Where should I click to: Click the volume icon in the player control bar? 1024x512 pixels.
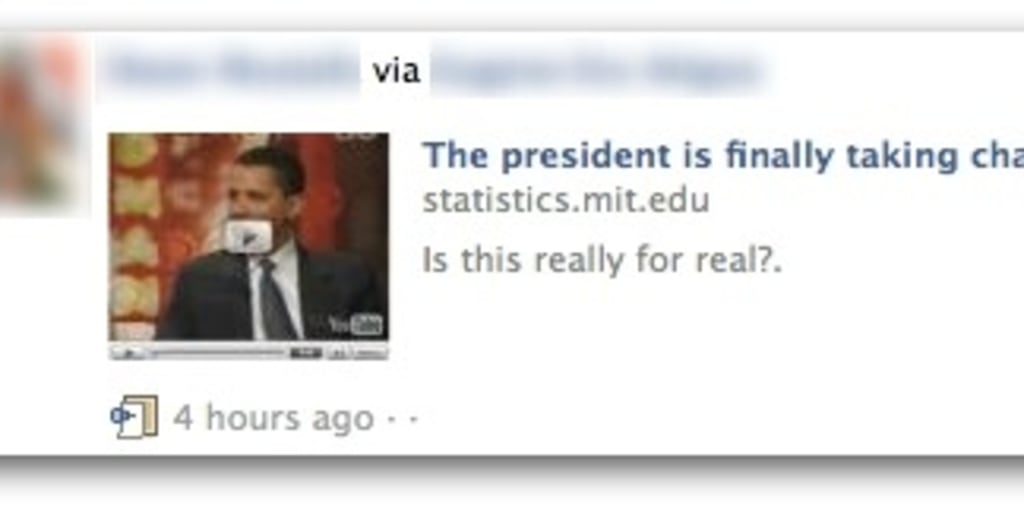coord(339,353)
